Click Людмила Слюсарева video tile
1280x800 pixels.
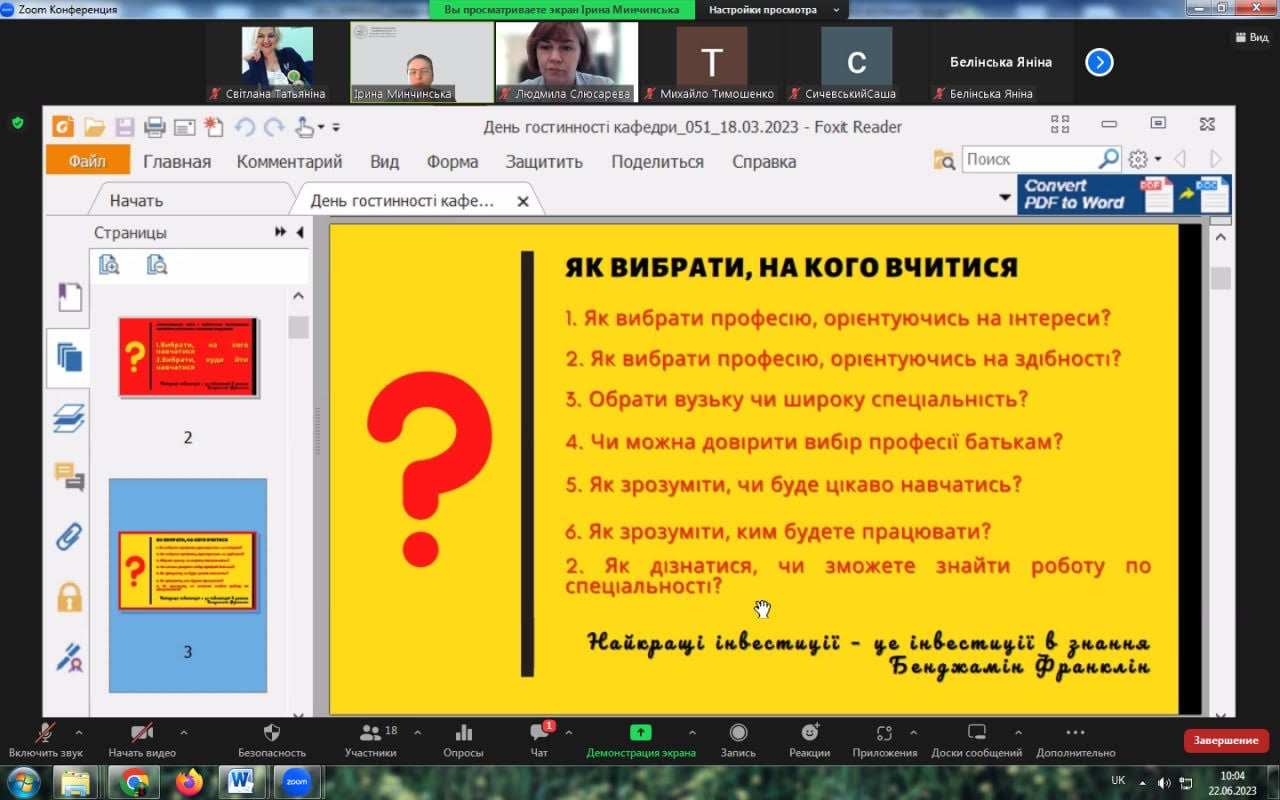567,62
